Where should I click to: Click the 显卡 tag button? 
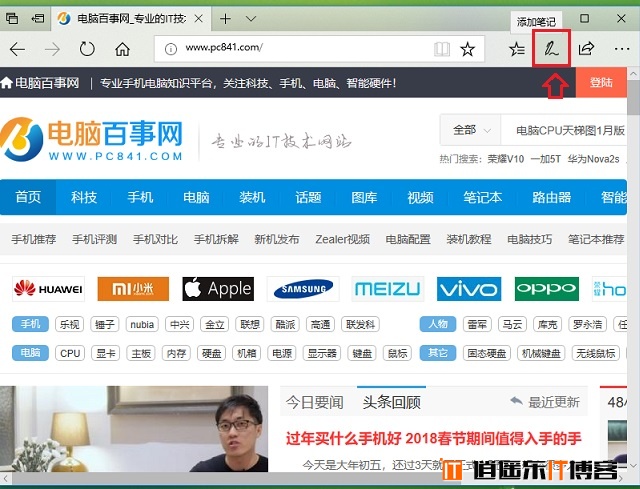(105, 353)
